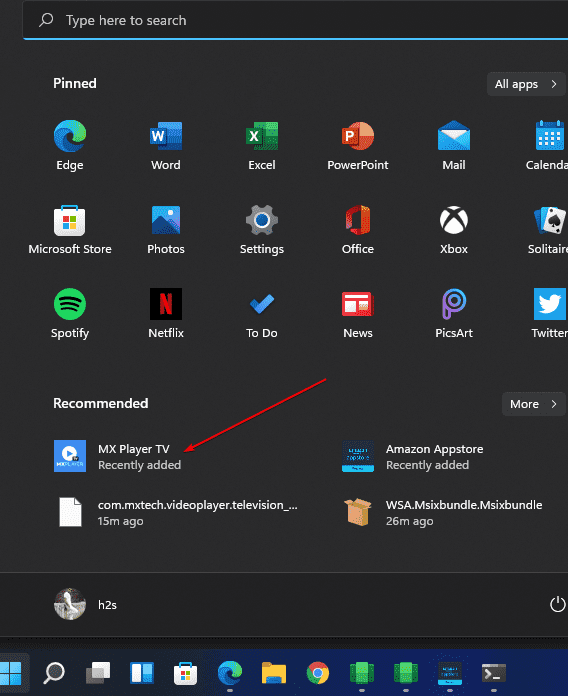Screen dimensions: 568x696
Task: Launch the Photos app
Action: pyautogui.click(x=166, y=229)
